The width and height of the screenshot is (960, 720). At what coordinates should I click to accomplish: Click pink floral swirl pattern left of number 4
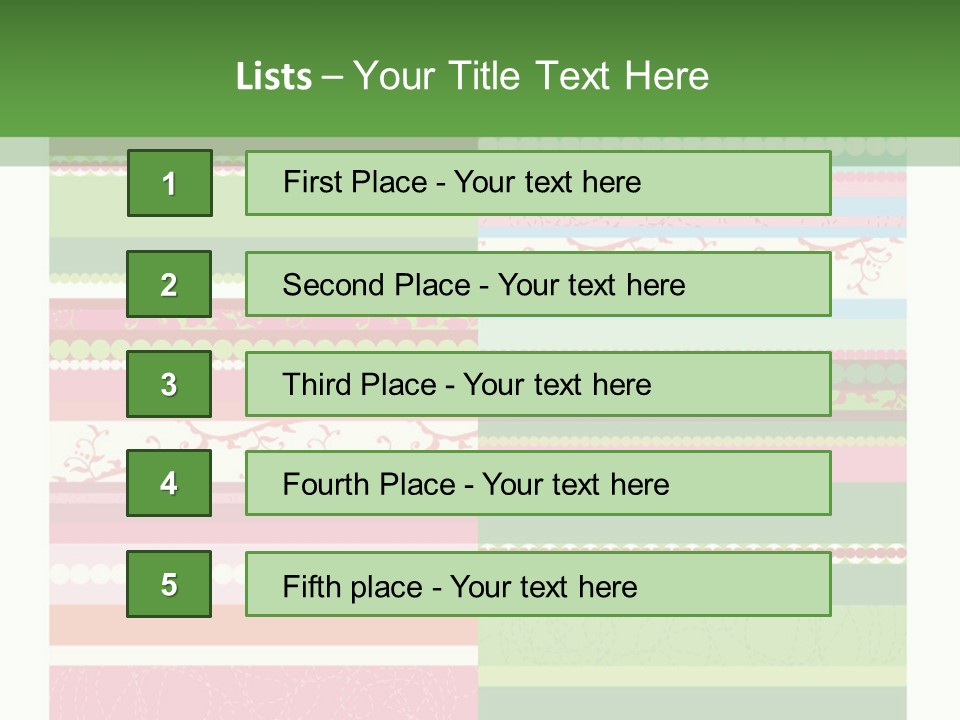tap(88, 448)
